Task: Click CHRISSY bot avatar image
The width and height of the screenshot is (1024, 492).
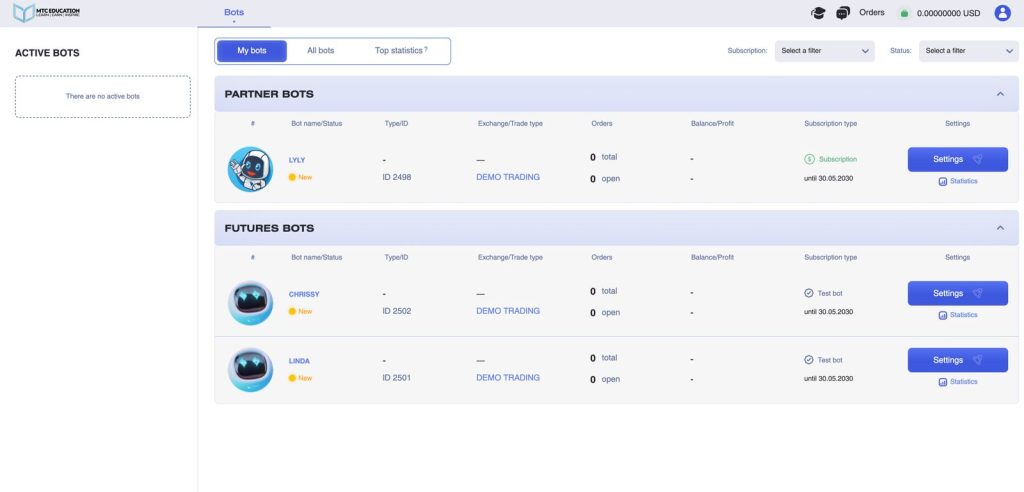Action: click(x=250, y=302)
